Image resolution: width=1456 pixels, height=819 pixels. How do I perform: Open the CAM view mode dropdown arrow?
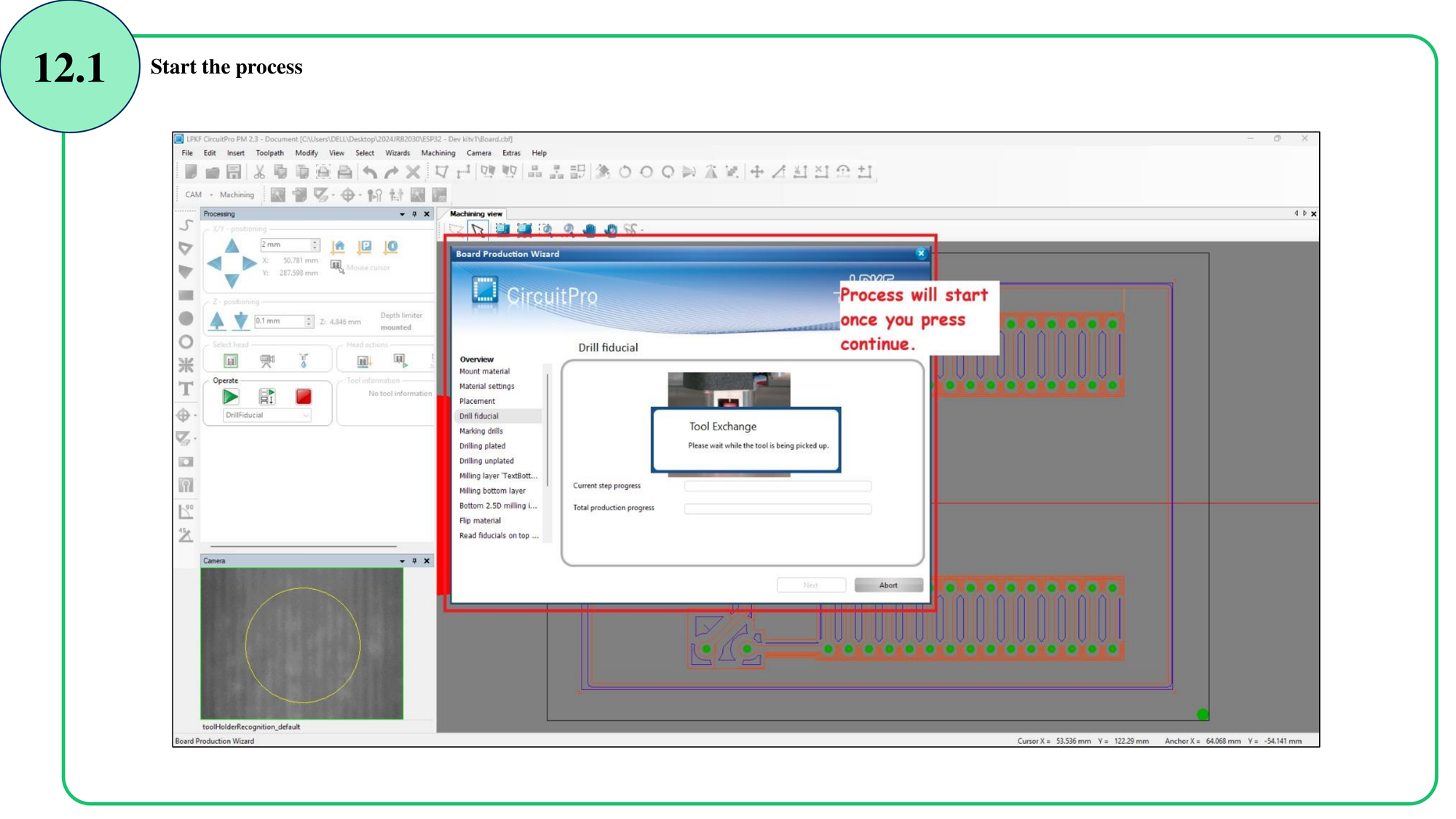pyautogui.click(x=211, y=195)
